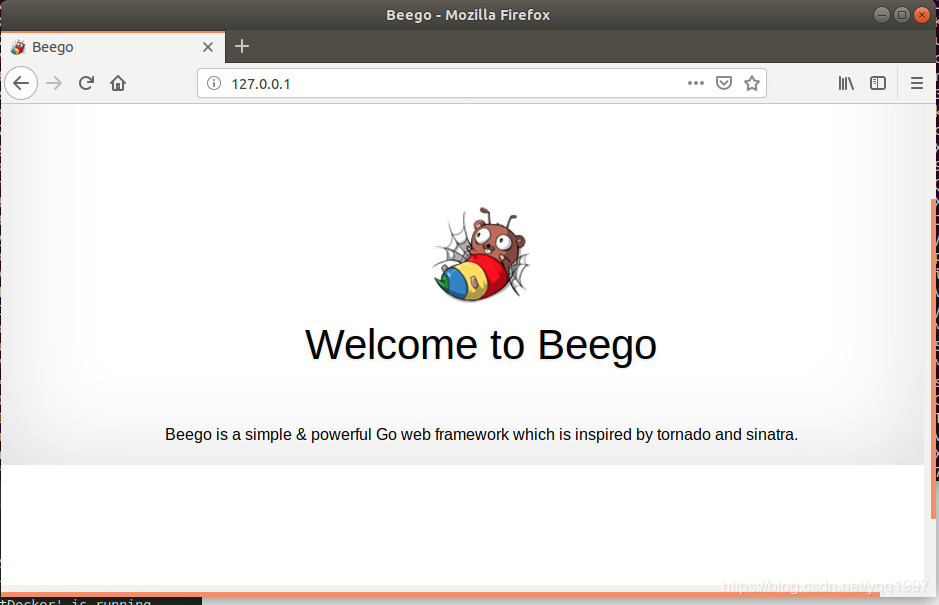Save the page to Pocket
The image size is (939, 605).
724,83
